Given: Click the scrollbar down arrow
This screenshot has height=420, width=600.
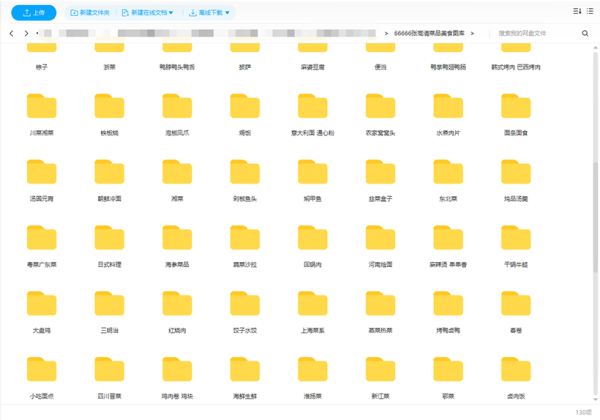Looking at the screenshot, I should [x=595, y=399].
